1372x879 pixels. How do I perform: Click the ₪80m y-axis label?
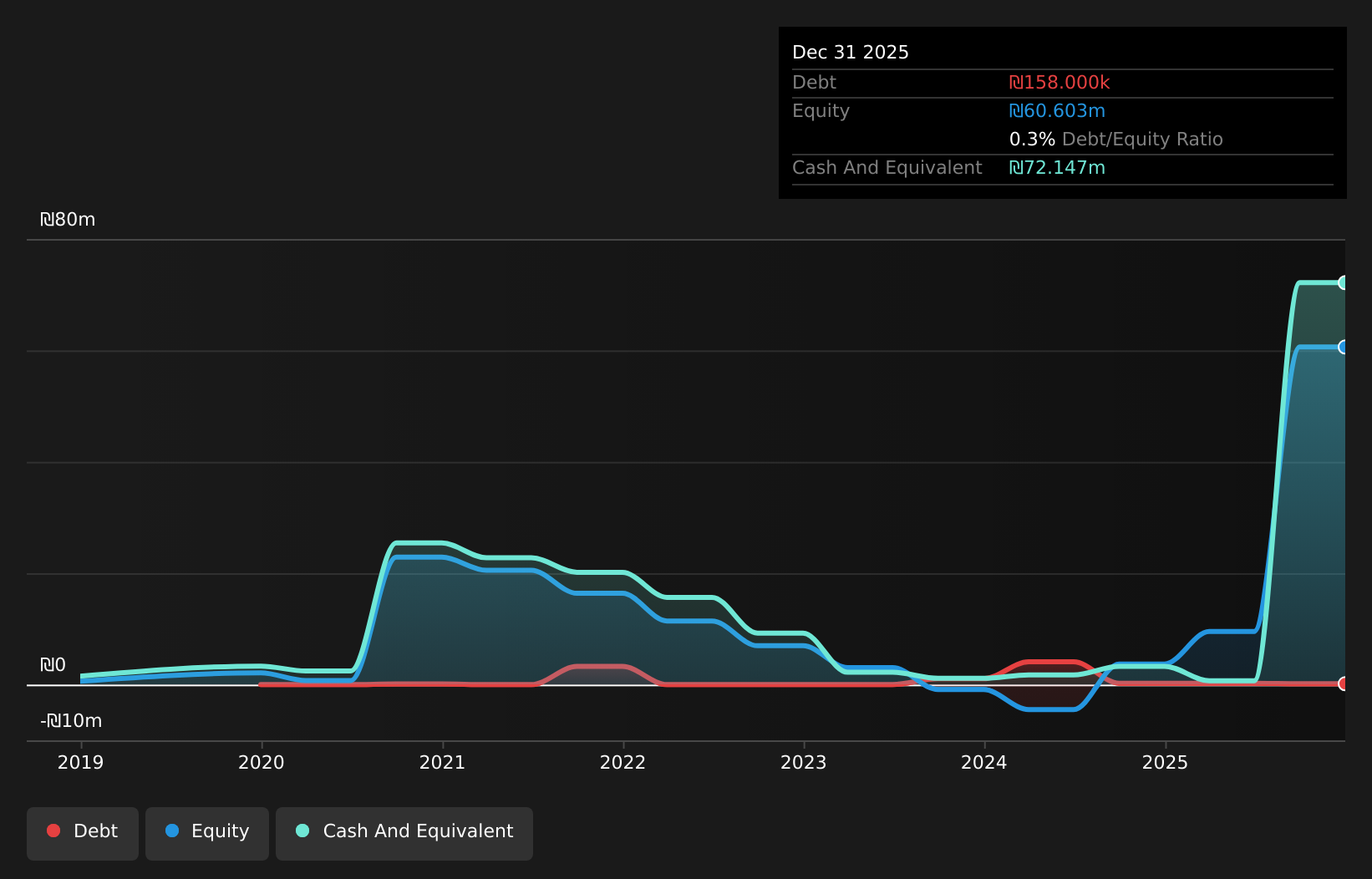[68, 220]
